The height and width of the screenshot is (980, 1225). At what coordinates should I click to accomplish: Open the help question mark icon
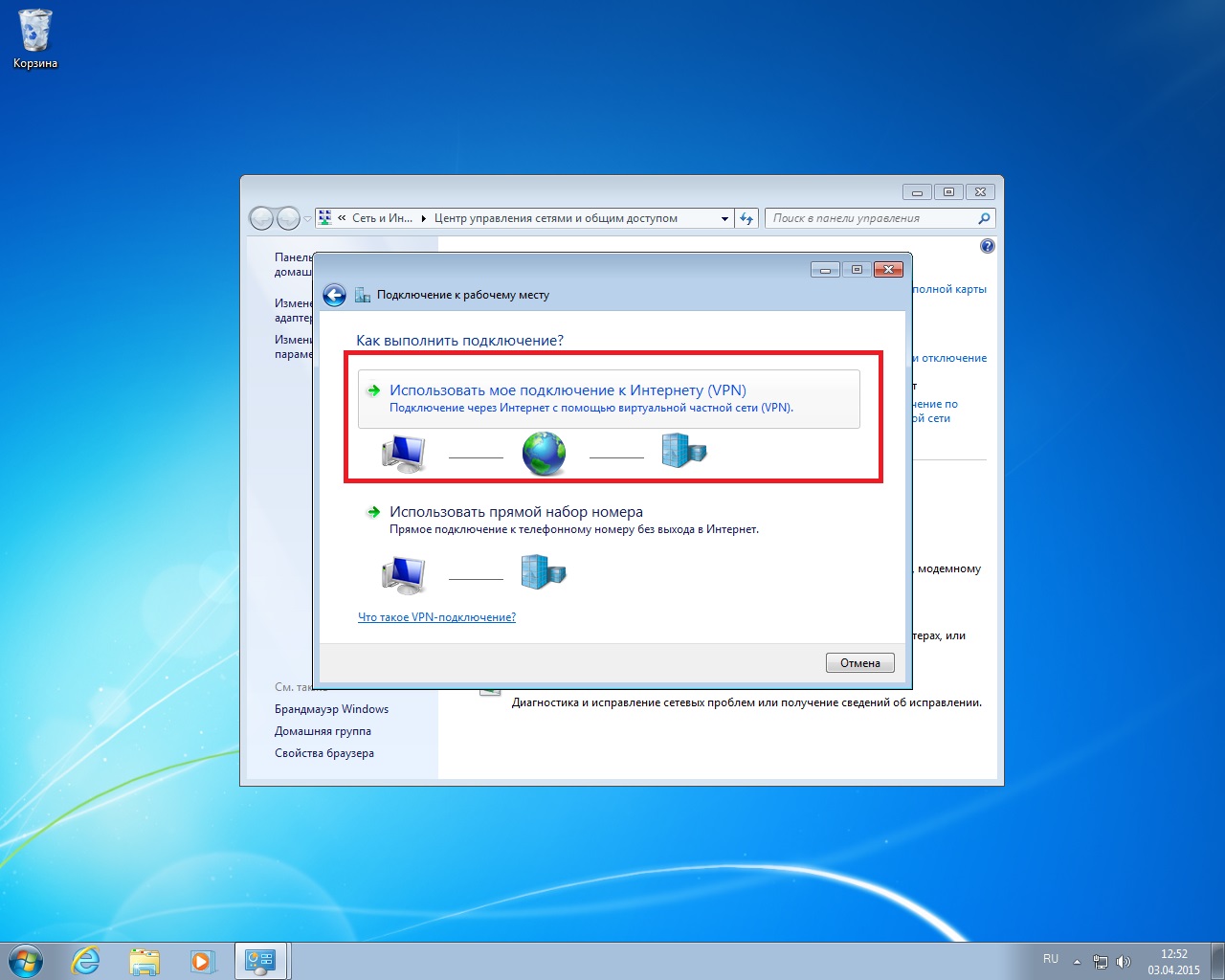(x=988, y=246)
